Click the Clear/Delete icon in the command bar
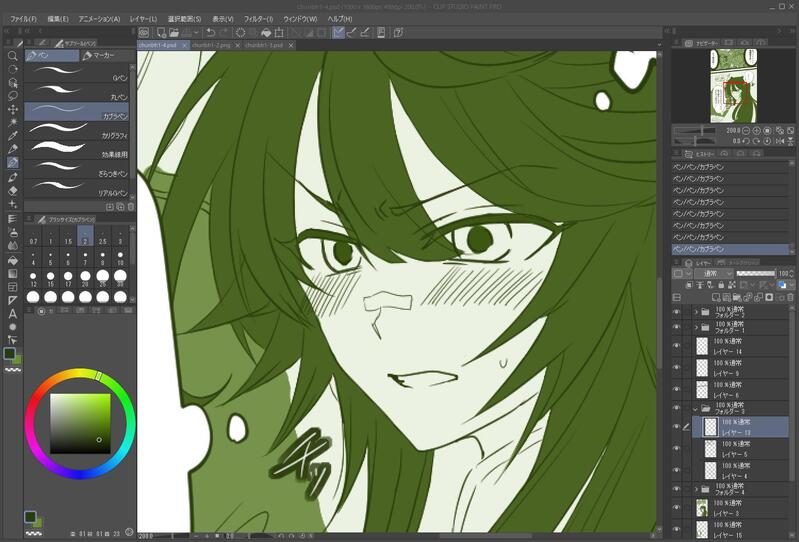 tap(241, 33)
